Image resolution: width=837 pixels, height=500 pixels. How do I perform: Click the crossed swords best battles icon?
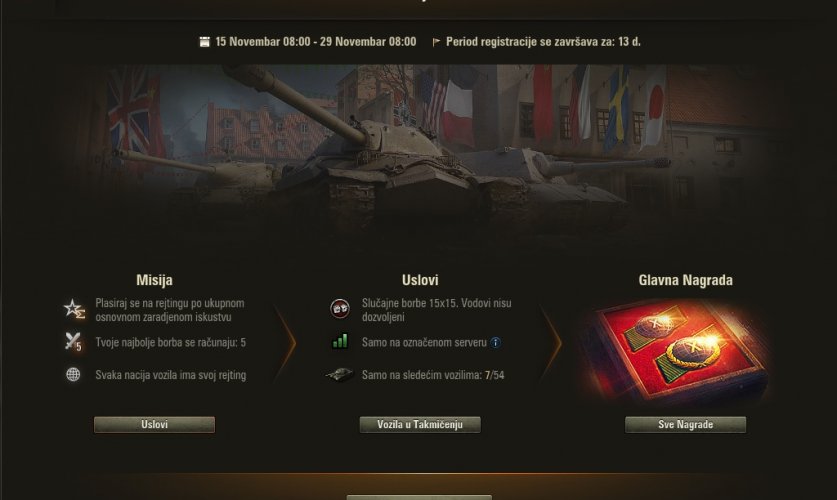(73, 342)
